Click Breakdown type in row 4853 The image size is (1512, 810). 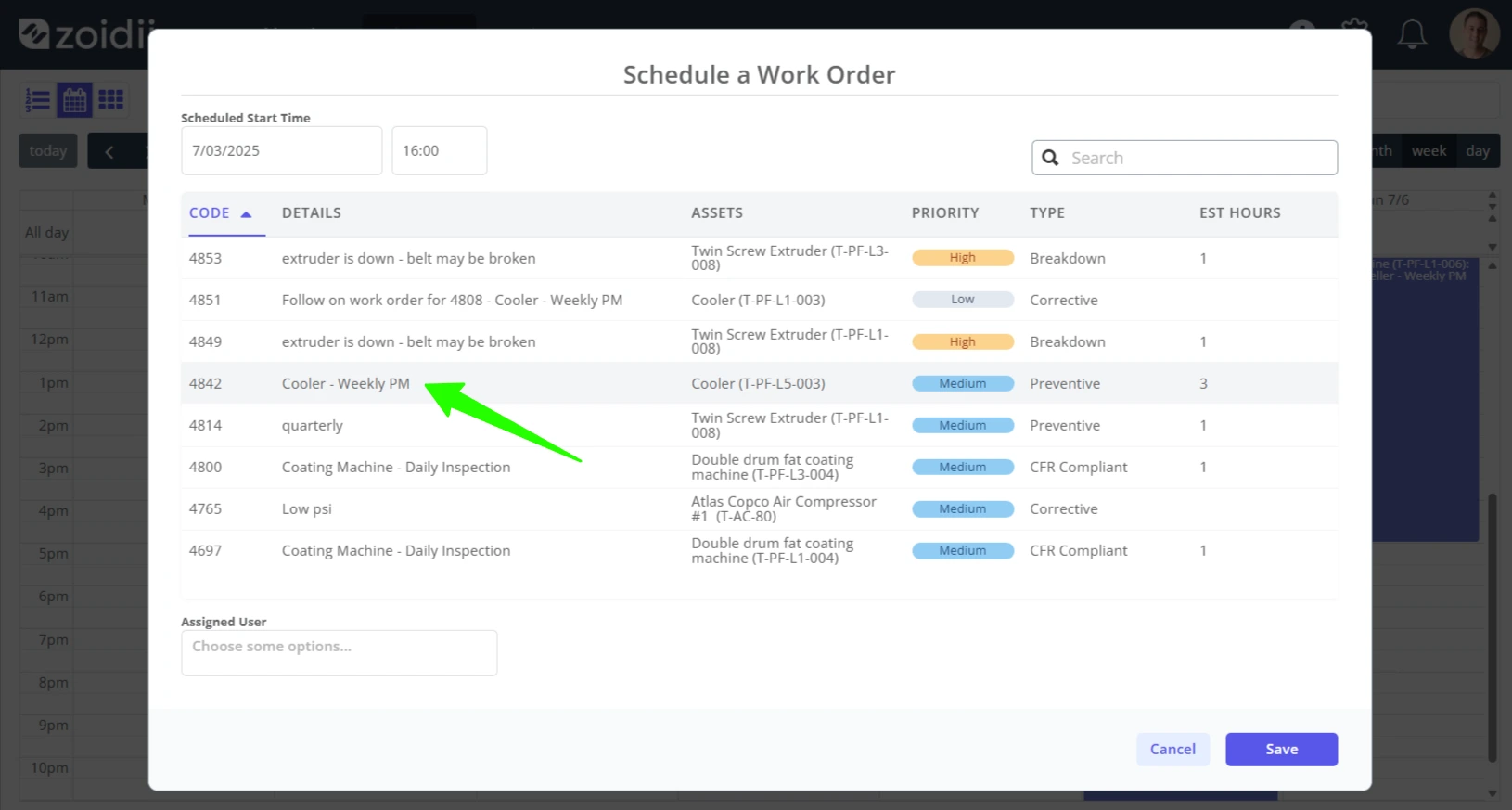click(x=1068, y=258)
